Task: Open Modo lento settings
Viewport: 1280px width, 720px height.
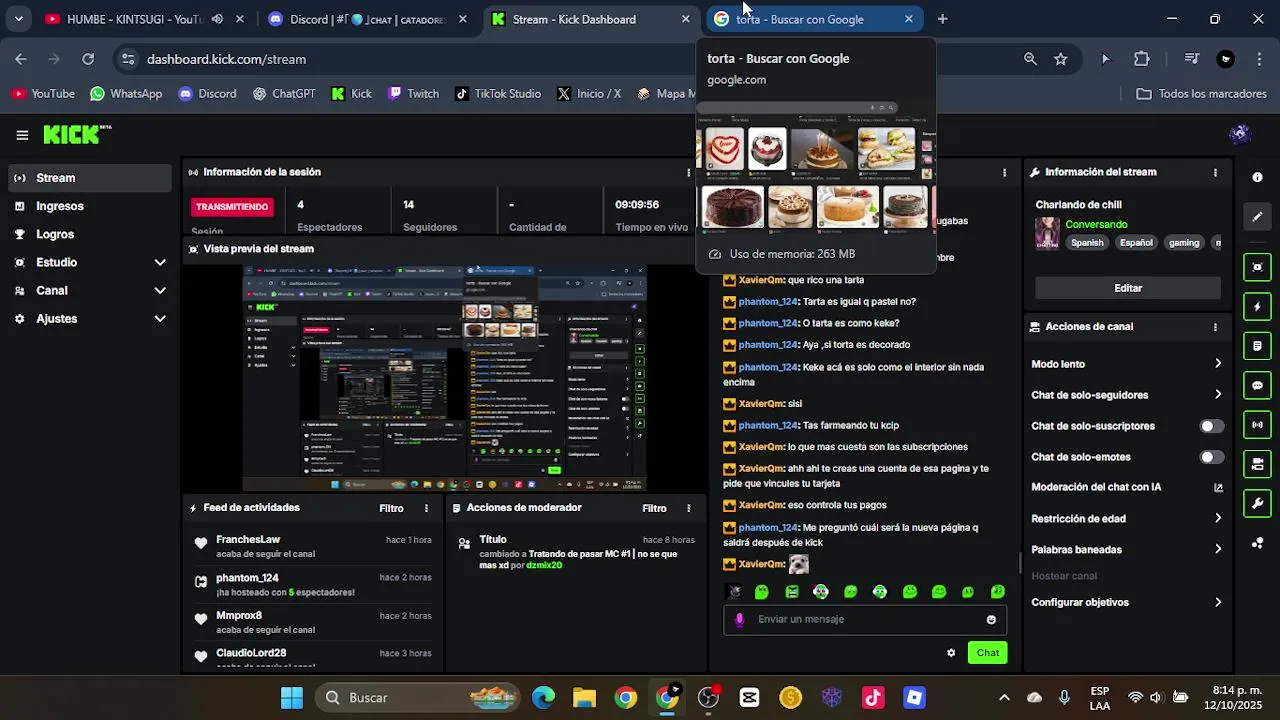Action: tap(1126, 364)
